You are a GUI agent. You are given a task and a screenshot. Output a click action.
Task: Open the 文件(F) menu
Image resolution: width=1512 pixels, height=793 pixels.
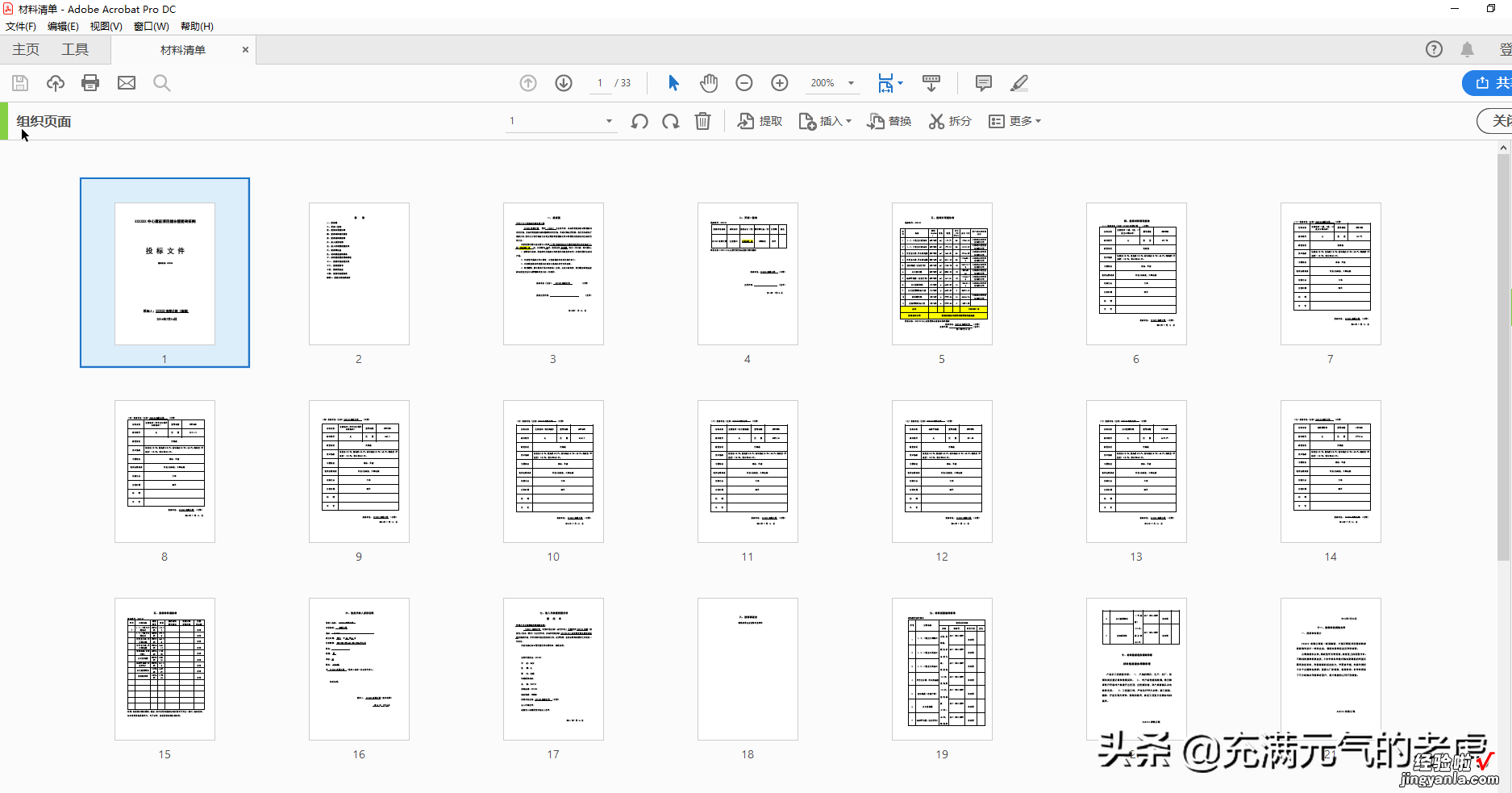(x=21, y=27)
